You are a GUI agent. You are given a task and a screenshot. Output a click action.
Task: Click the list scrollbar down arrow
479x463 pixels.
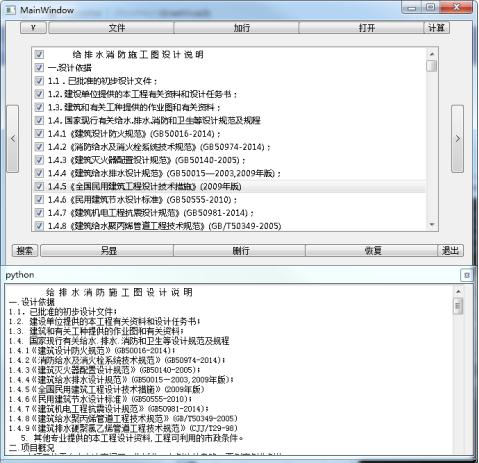pyautogui.click(x=432, y=225)
